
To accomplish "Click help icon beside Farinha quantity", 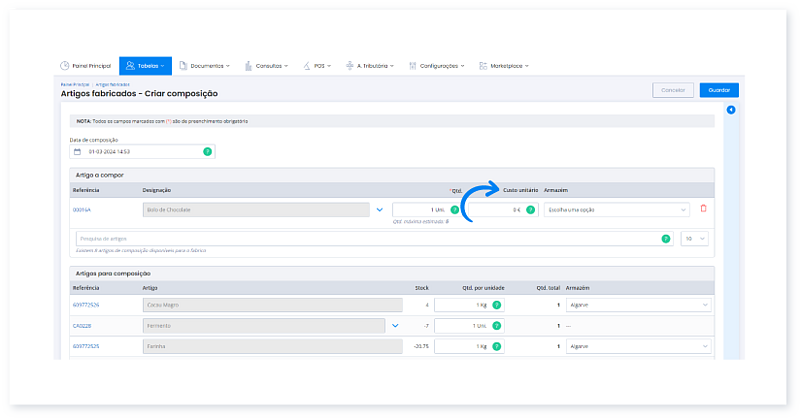I will [x=497, y=346].
